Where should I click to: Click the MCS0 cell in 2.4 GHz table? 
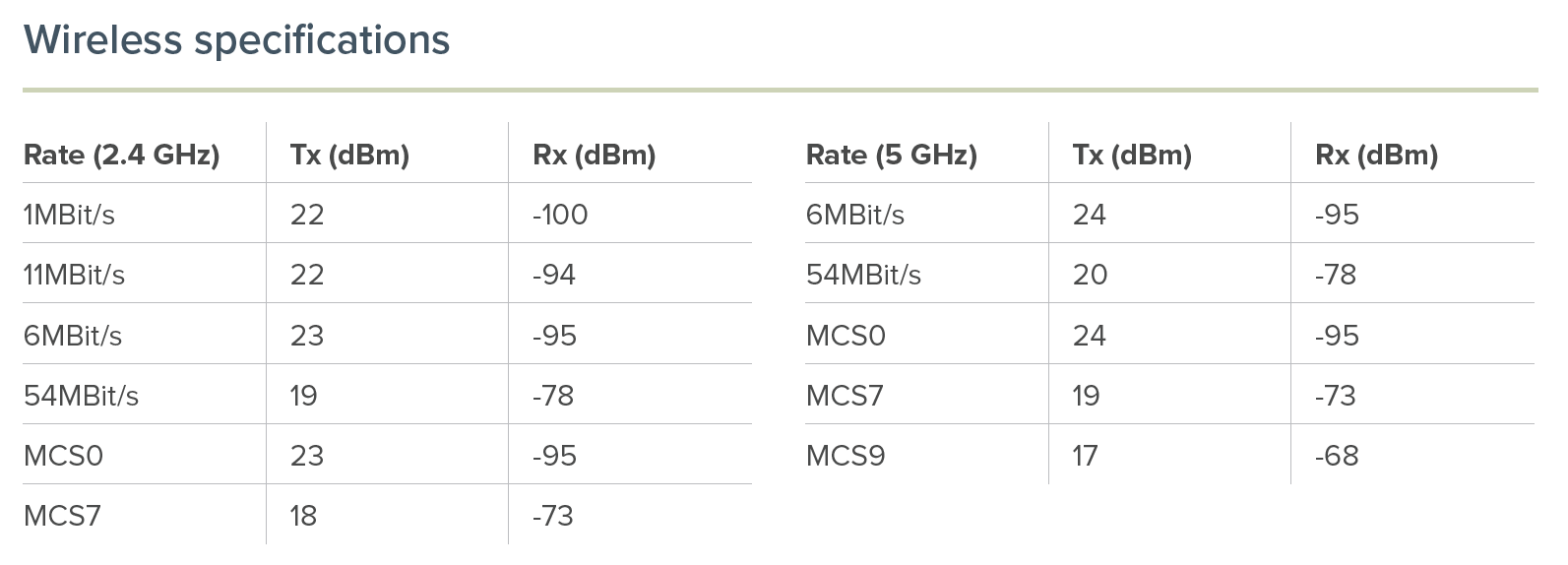[x=63, y=456]
